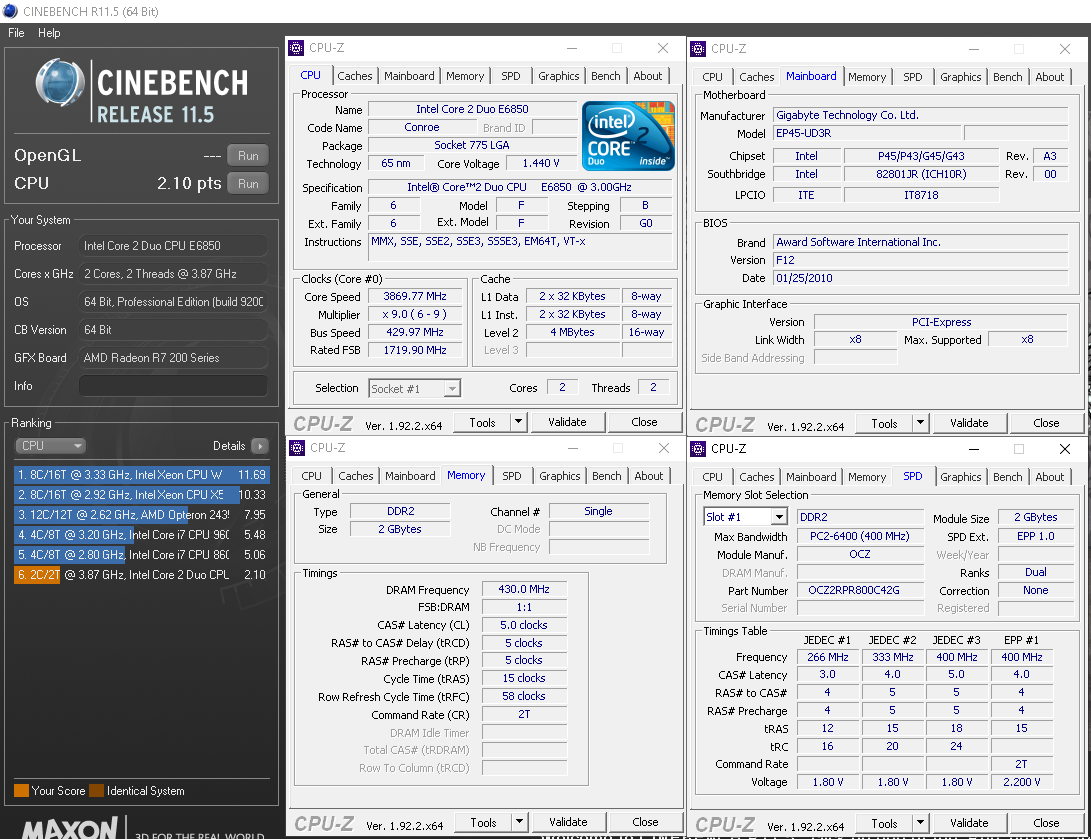Click the Intel Core 2 Duo logo badge
This screenshot has width=1091, height=839.
pyautogui.click(x=628, y=136)
